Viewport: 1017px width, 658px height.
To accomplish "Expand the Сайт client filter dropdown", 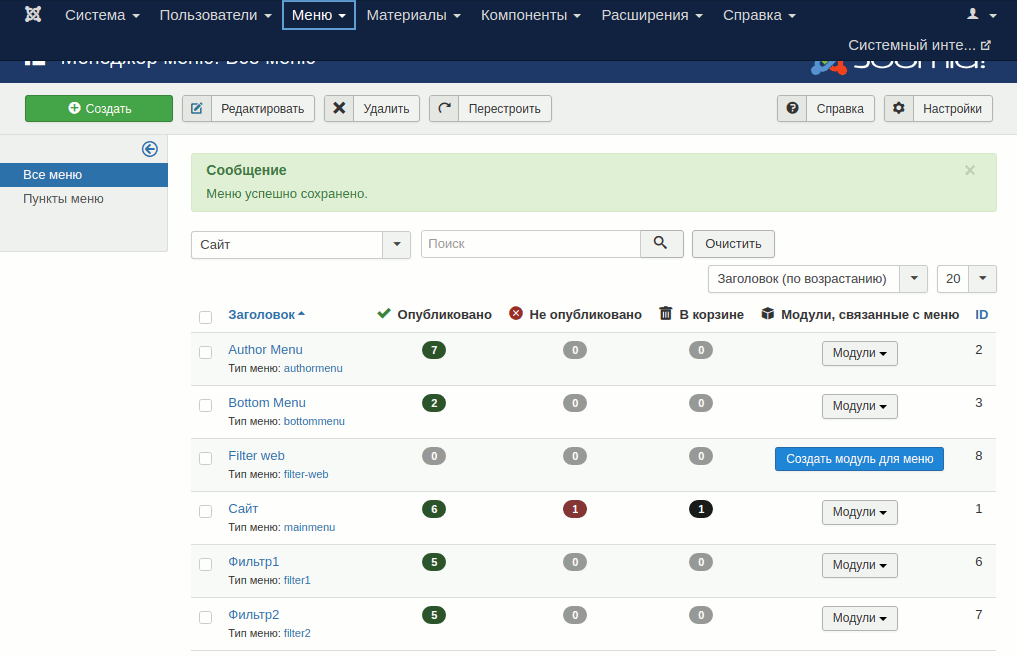I will pos(397,244).
